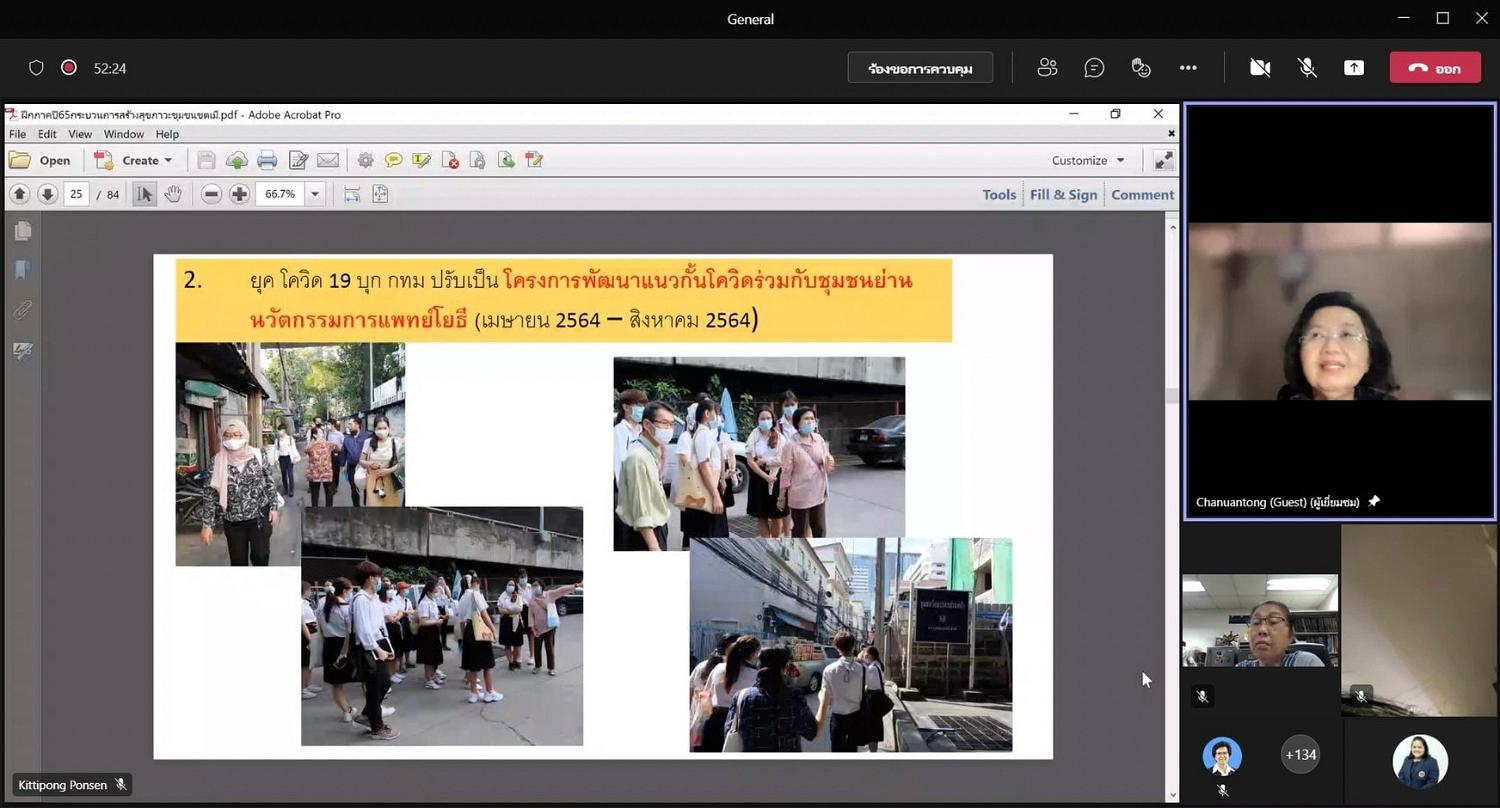Zoom in with the plus button
The width and height of the screenshot is (1500, 808).
[x=239, y=194]
